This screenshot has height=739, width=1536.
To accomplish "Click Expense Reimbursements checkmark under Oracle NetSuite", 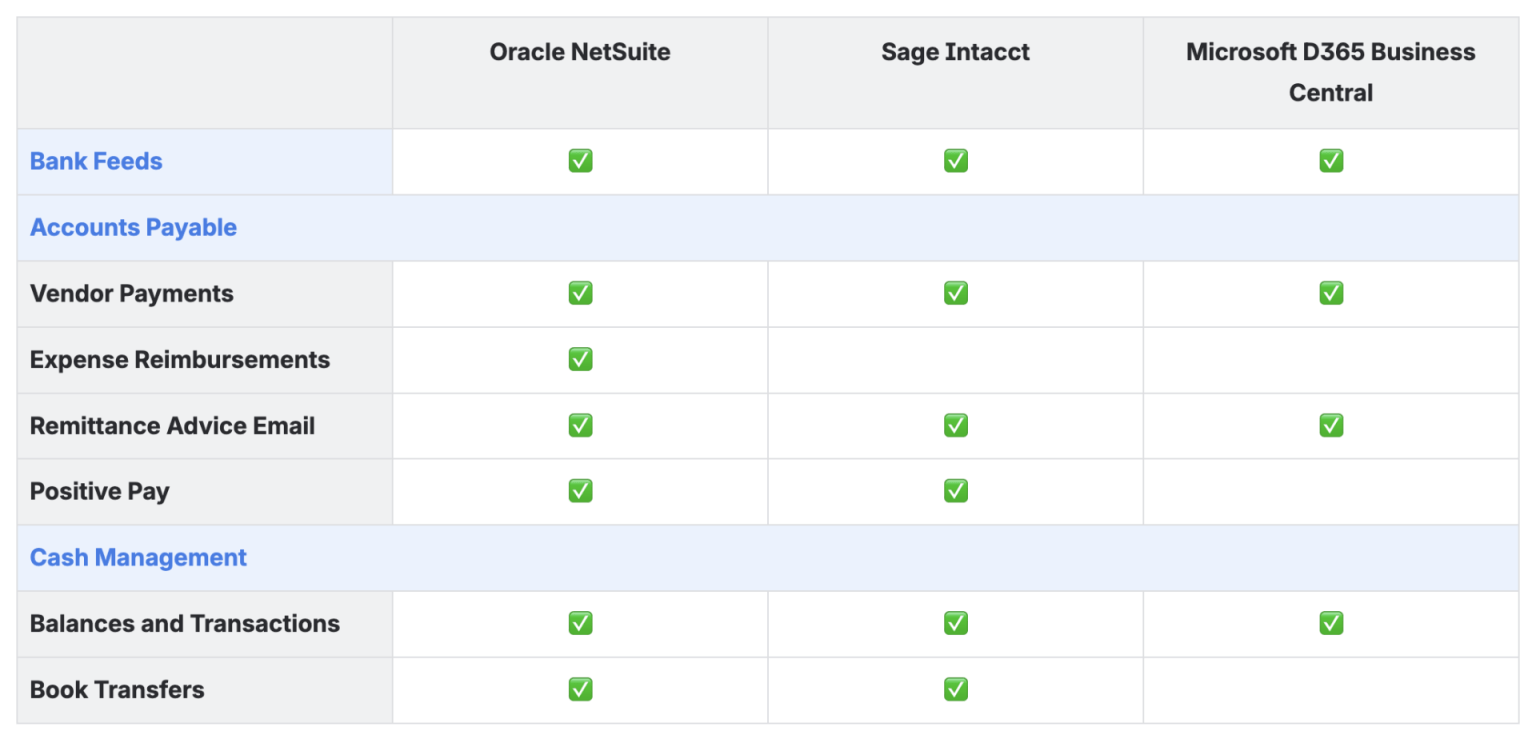I will [580, 359].
